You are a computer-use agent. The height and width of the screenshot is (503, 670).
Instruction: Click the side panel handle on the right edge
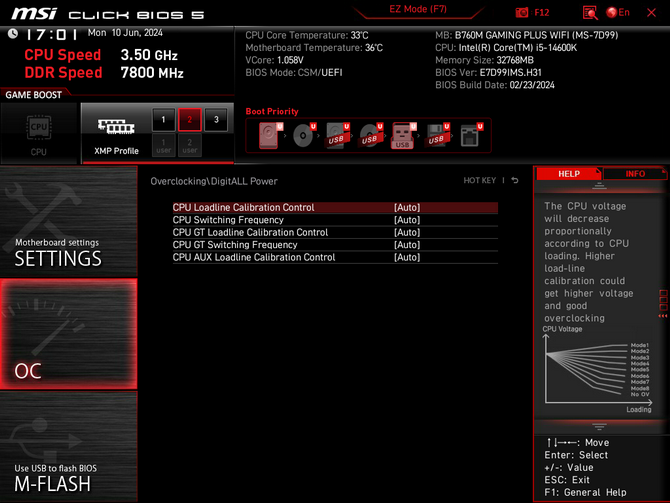[x=663, y=304]
